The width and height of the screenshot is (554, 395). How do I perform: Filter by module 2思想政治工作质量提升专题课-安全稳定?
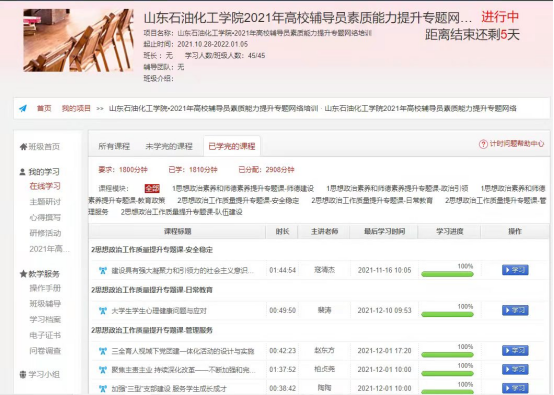(x=238, y=201)
